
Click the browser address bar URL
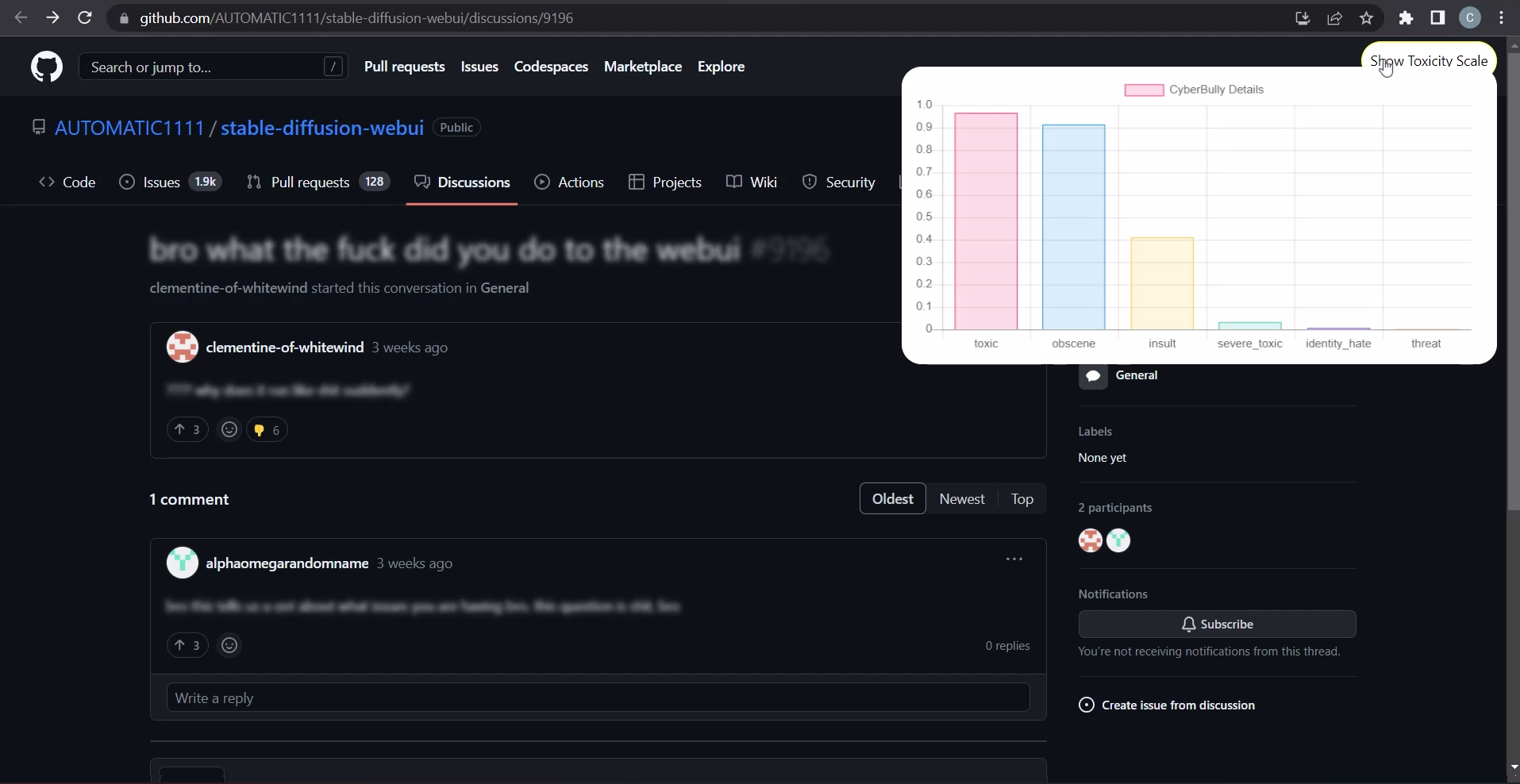356,17
